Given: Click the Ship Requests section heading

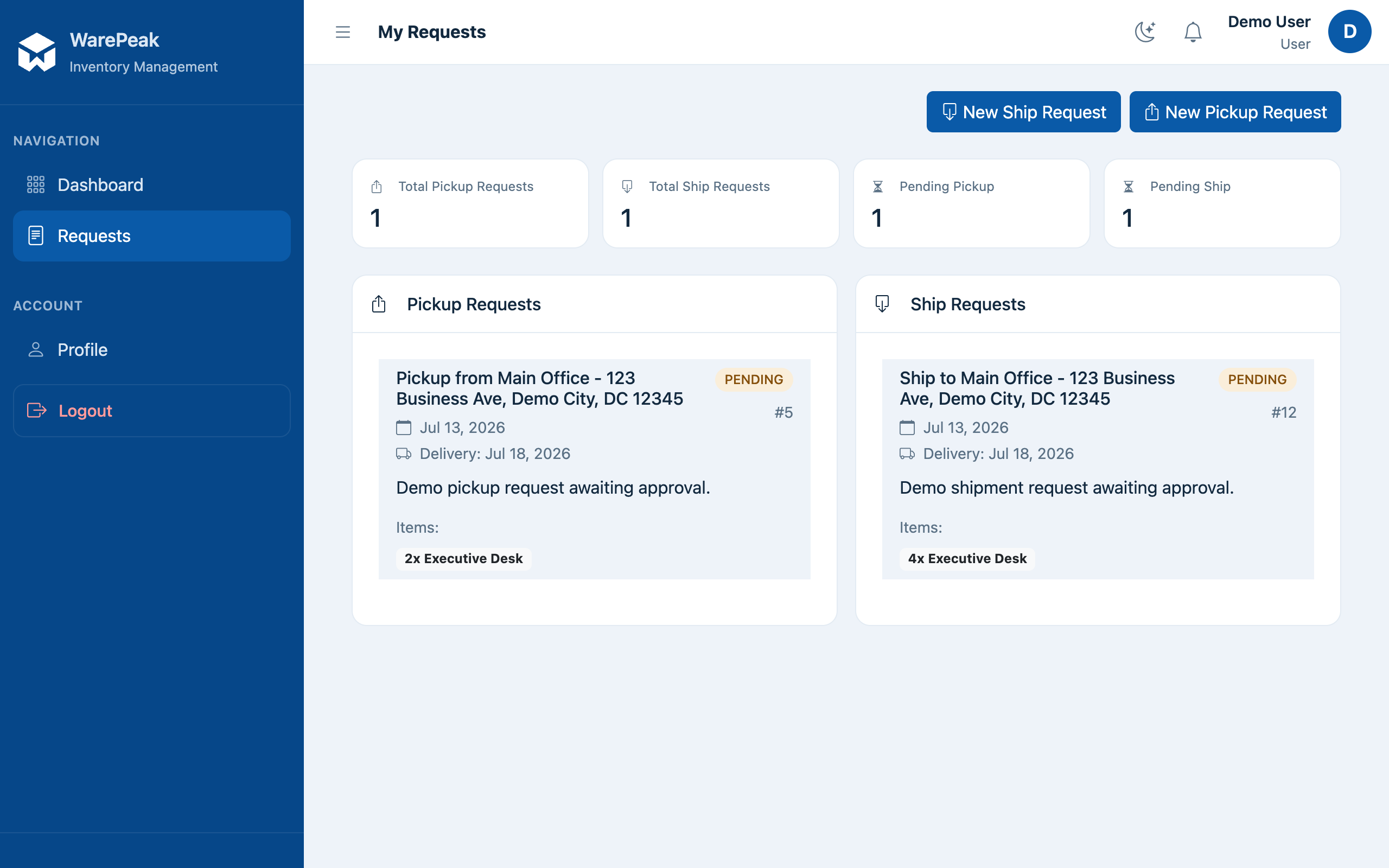Looking at the screenshot, I should (968, 304).
